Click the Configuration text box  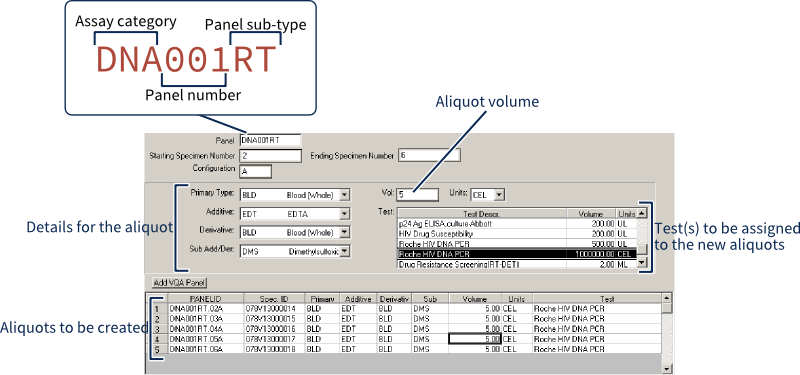255,171
